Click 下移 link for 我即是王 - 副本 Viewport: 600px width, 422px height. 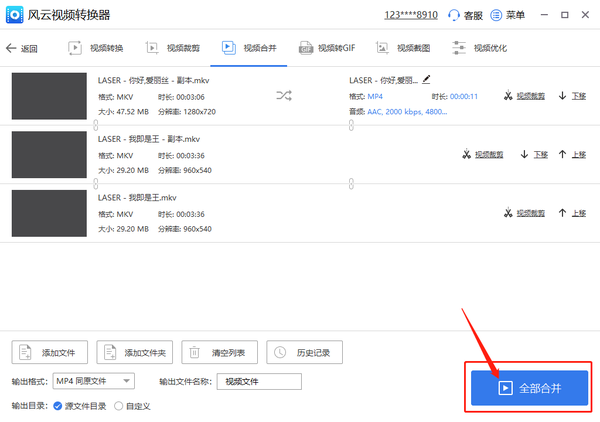(x=541, y=155)
